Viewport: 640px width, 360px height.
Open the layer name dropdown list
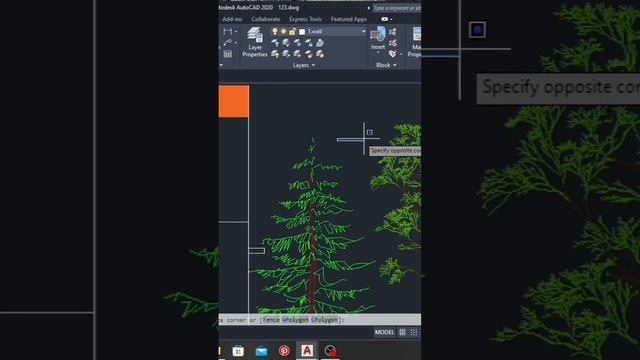pyautogui.click(x=363, y=31)
